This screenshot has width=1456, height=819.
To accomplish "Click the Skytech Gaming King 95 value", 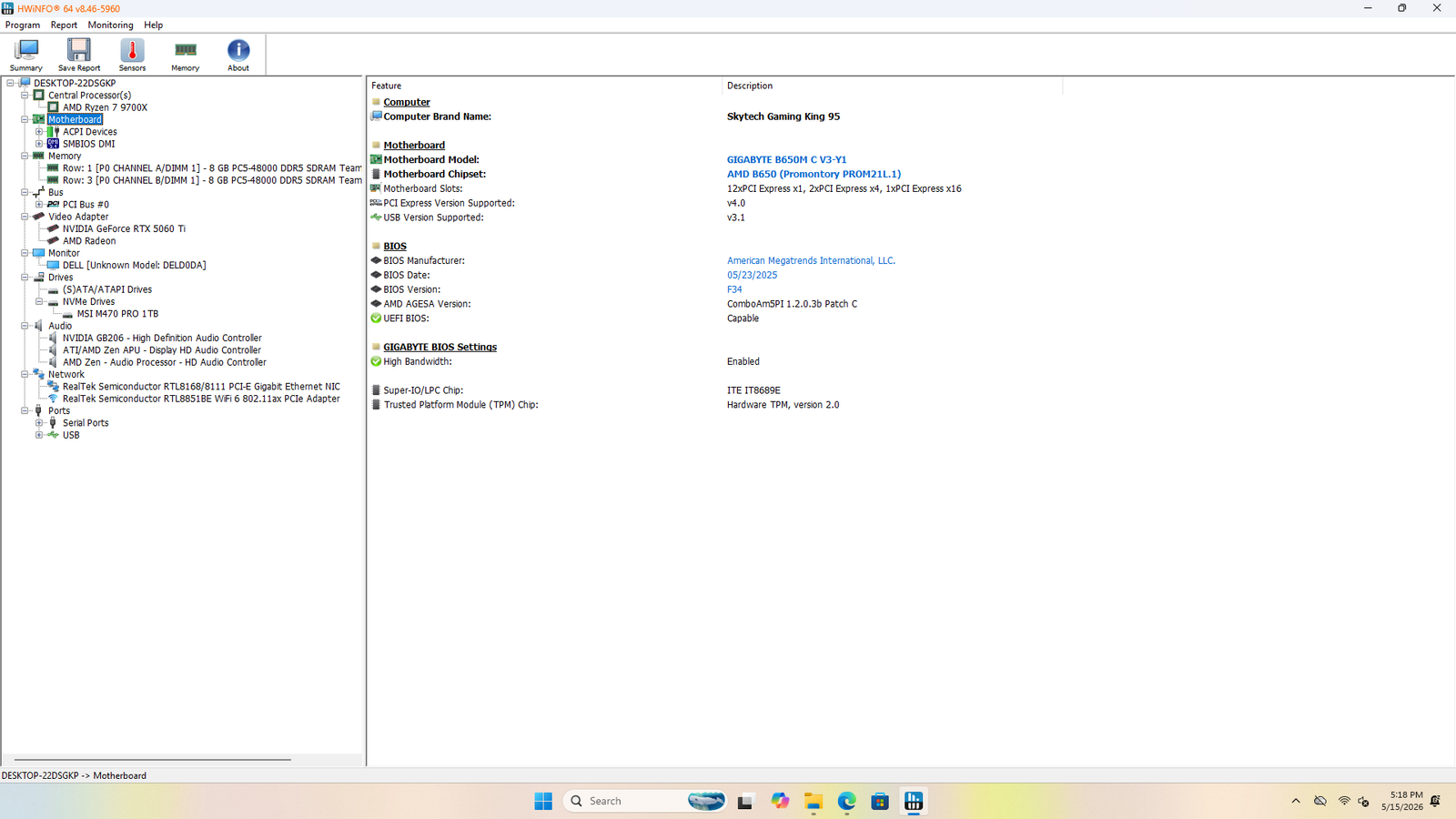I will coord(784,116).
